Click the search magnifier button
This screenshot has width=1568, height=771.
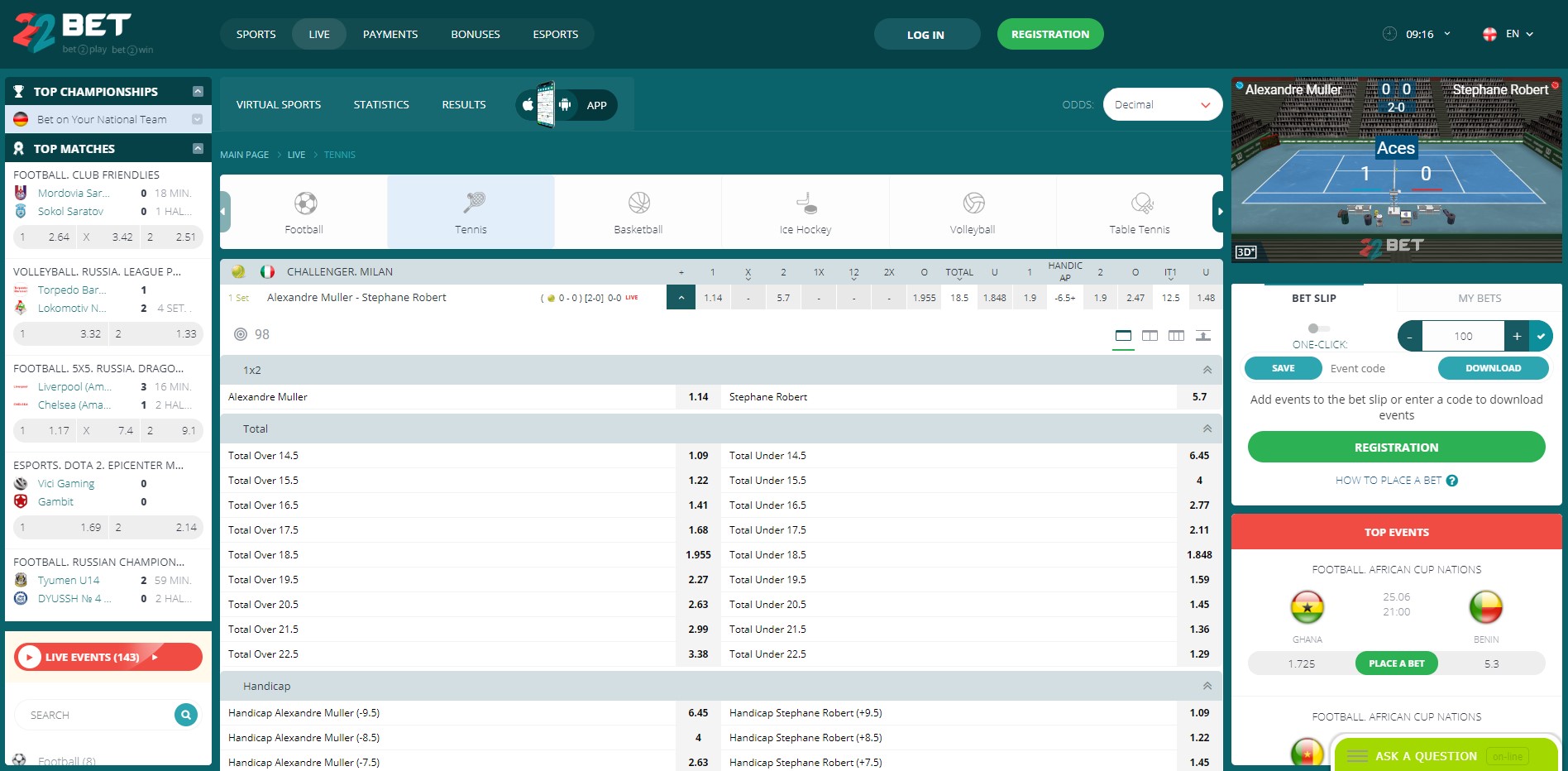pyautogui.click(x=186, y=715)
